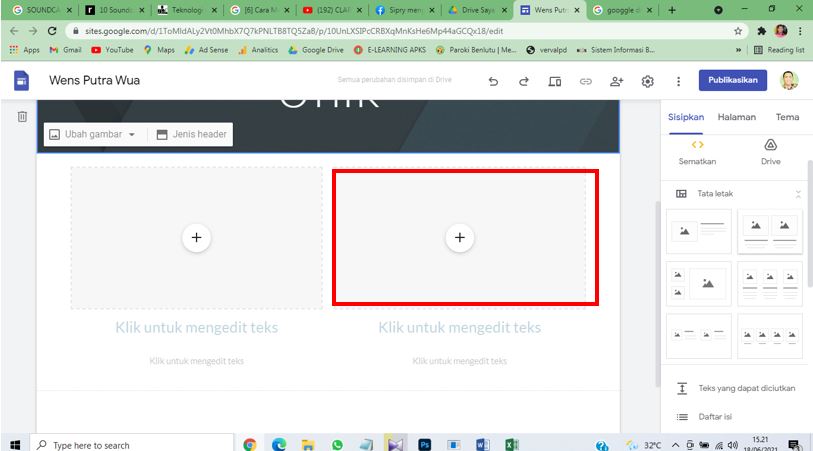The image size is (813, 451).
Task: Select the Sematkan embed option
Action: pyautogui.click(x=697, y=151)
